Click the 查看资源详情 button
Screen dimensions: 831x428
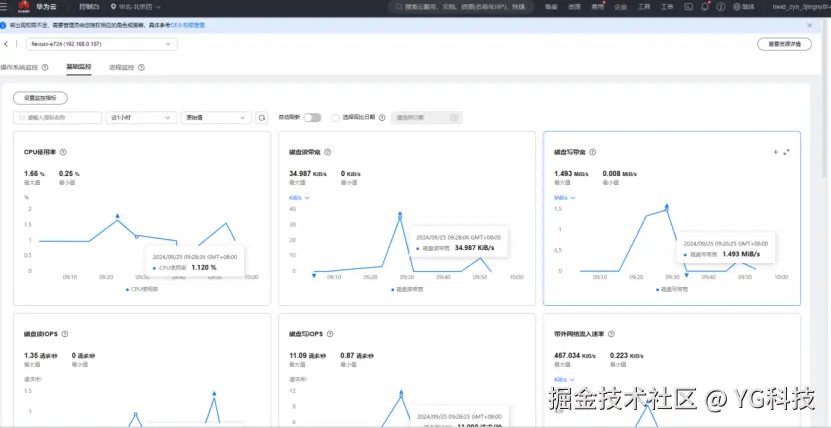[x=784, y=44]
